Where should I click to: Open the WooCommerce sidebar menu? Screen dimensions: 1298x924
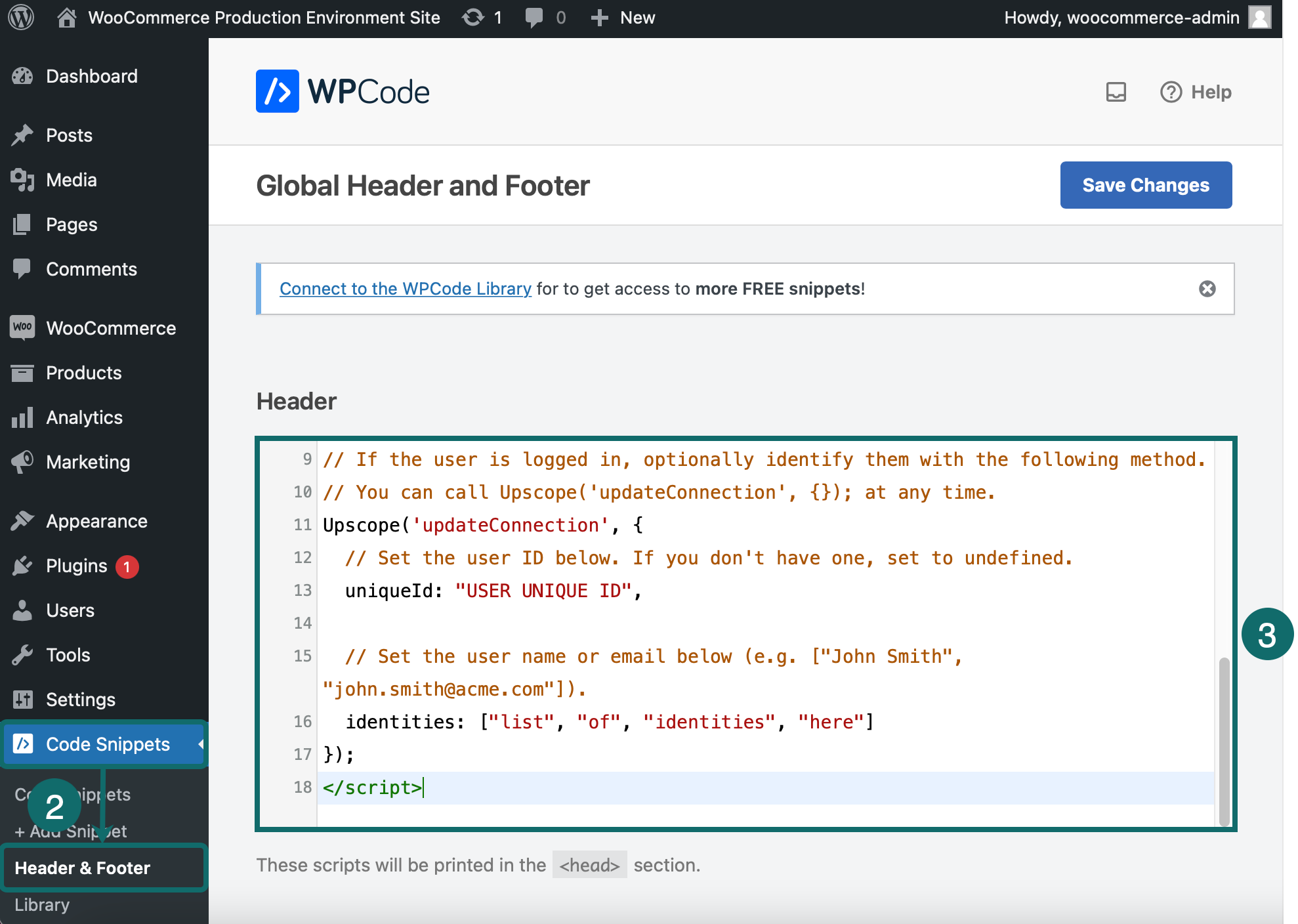[110, 328]
